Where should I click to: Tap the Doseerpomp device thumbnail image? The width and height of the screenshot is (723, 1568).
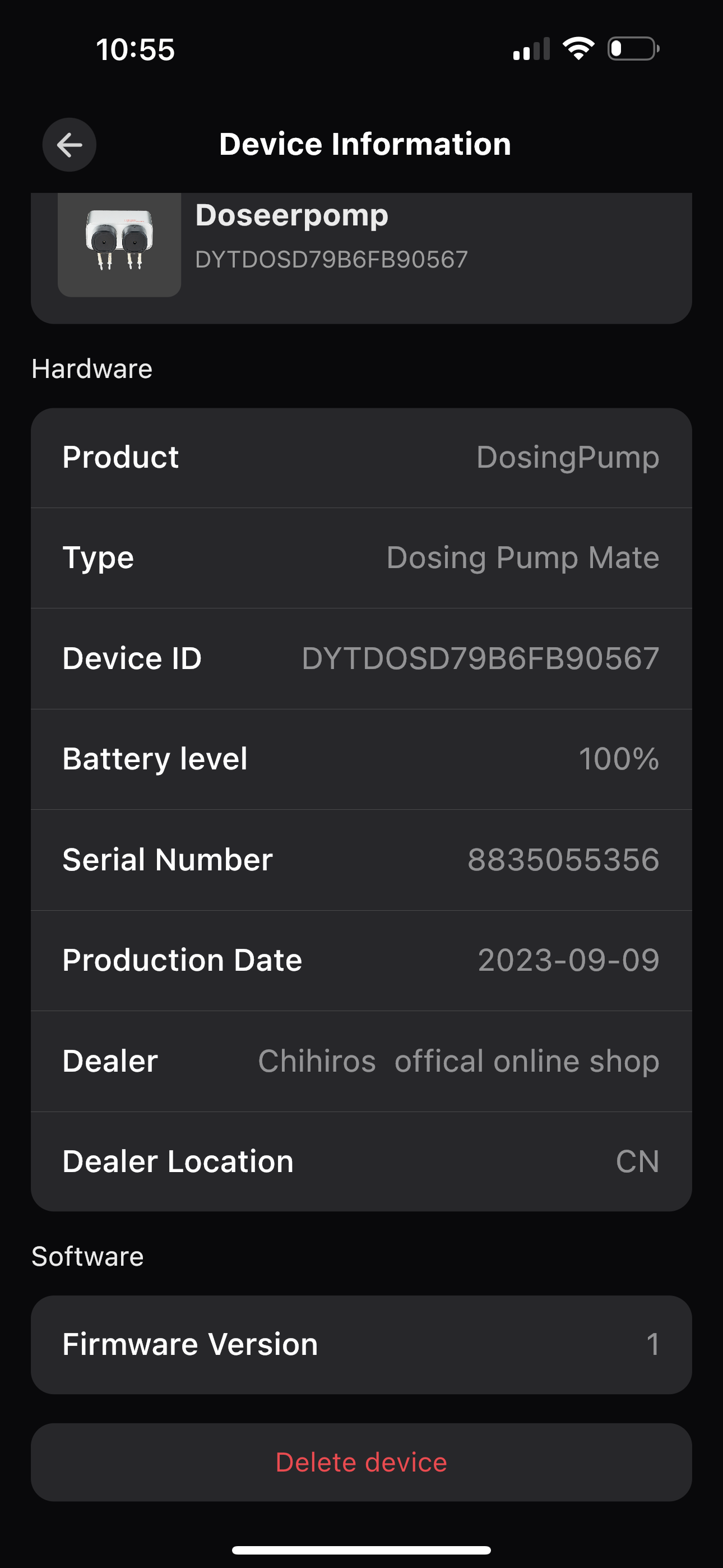click(119, 245)
